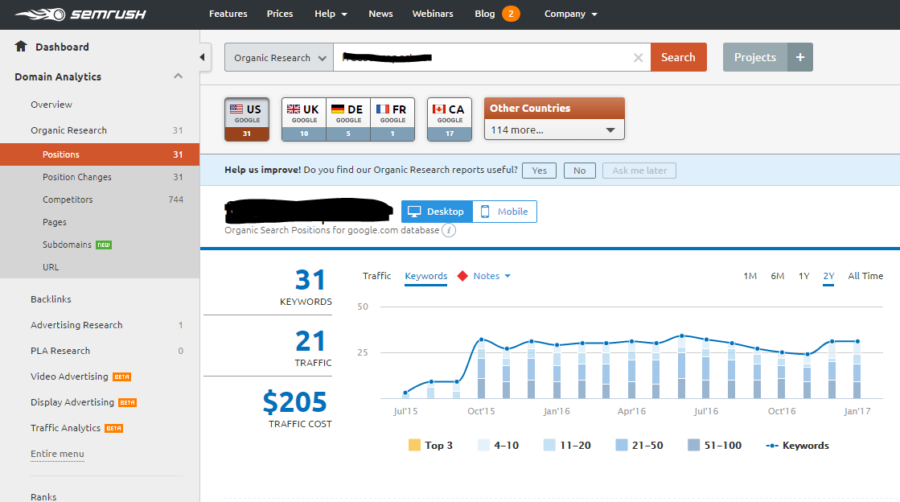
Task: Expand the Help menu
Action: tap(331, 14)
